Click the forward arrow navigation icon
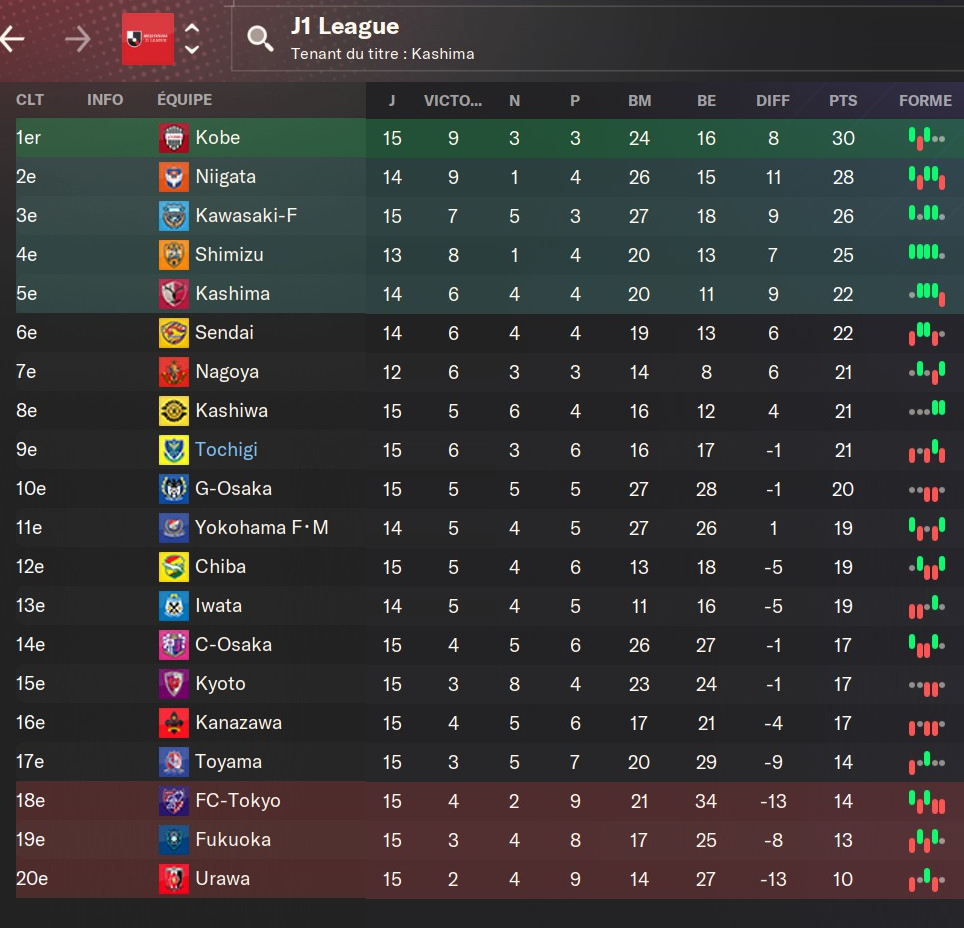 point(77,39)
